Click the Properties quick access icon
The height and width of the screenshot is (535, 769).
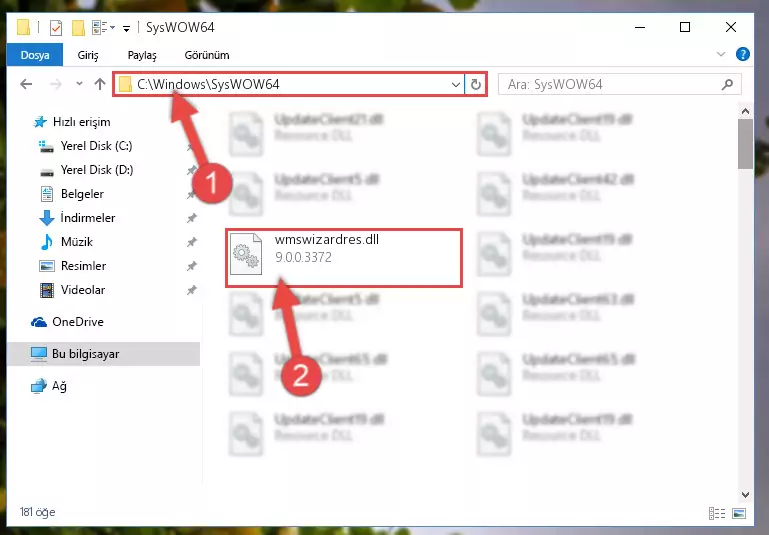coord(56,27)
